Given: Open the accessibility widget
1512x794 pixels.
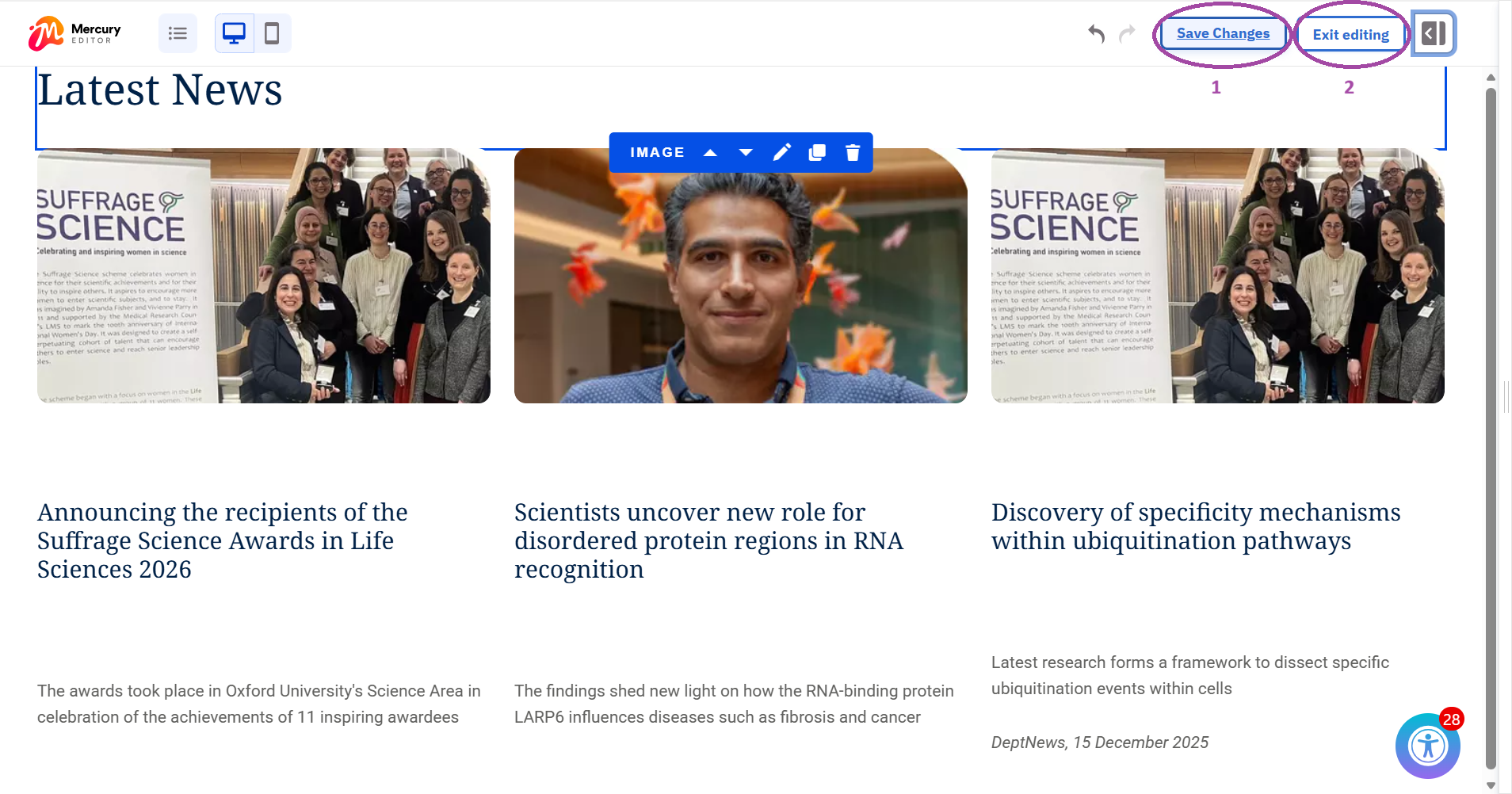Looking at the screenshot, I should 1427,746.
